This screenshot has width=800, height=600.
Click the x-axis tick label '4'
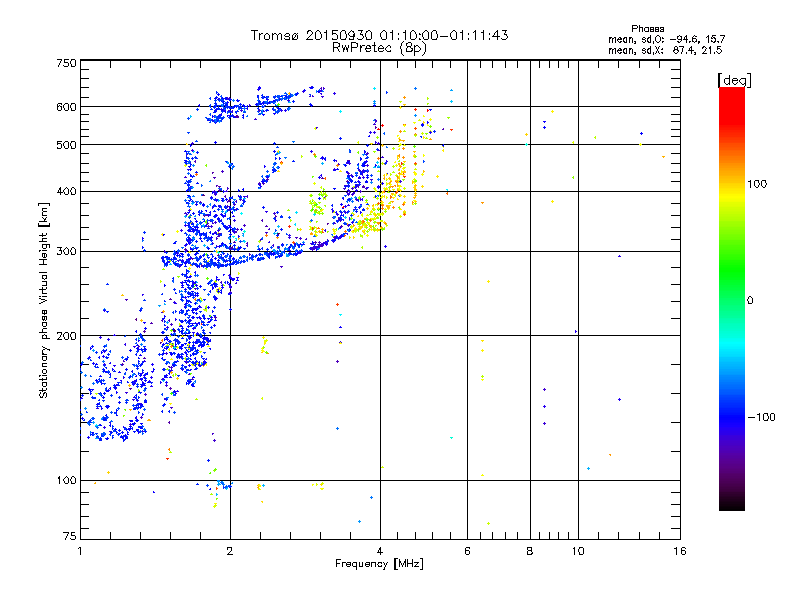[380, 551]
